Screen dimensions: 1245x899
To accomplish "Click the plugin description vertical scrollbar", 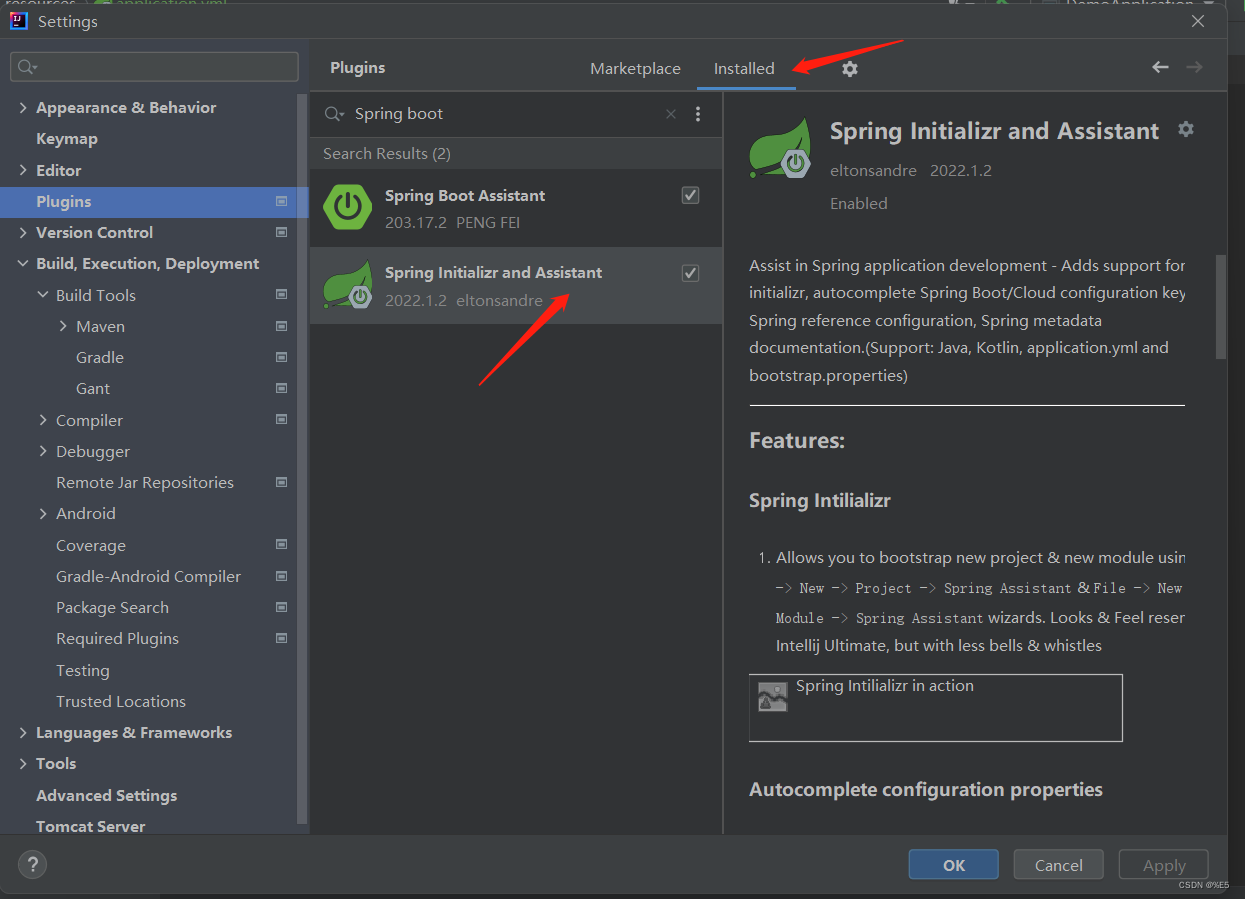I will click(1220, 306).
